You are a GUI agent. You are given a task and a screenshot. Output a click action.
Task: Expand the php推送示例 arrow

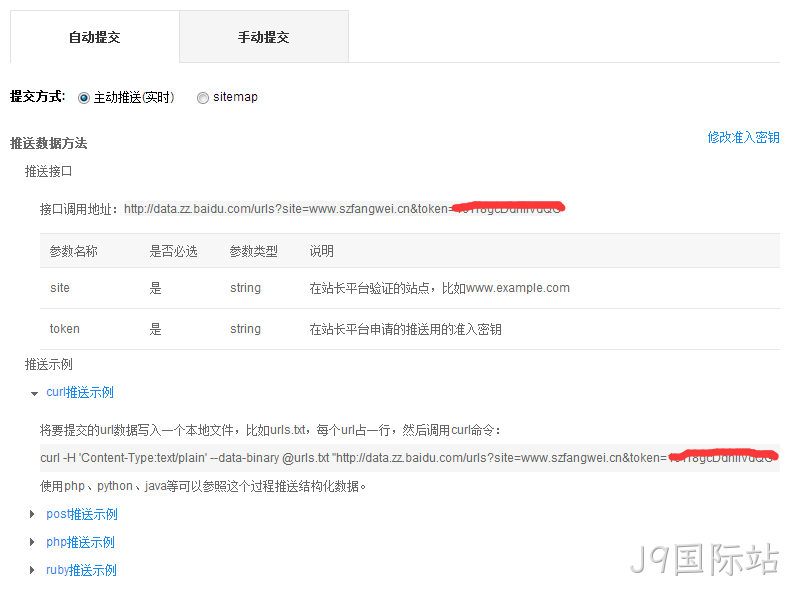32,542
